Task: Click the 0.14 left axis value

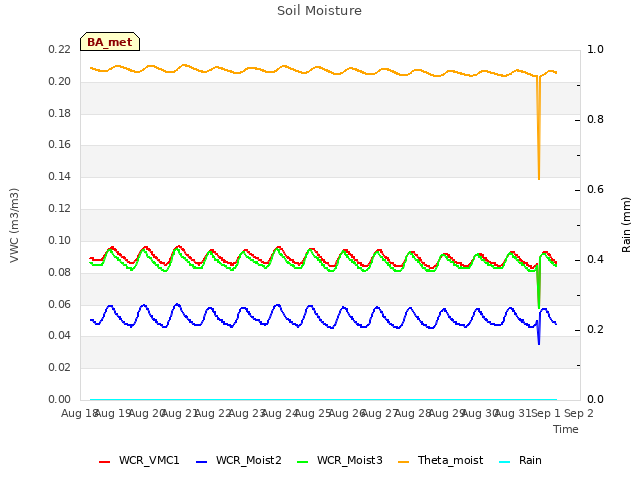Action: pyautogui.click(x=60, y=176)
